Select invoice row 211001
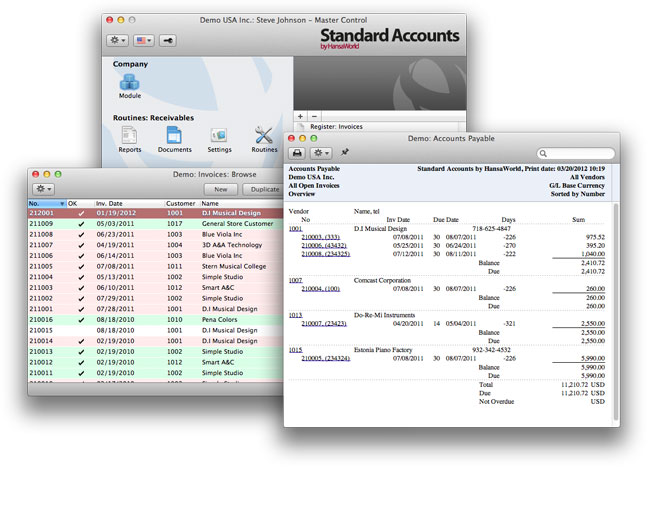This screenshot has height=505, width=650. pyautogui.click(x=155, y=309)
